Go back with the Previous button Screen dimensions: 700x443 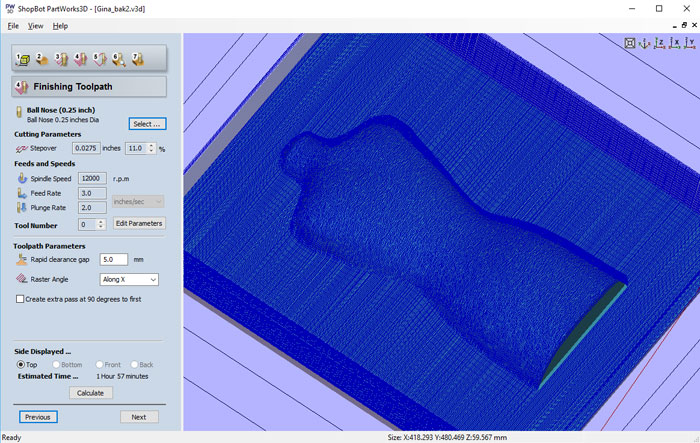tap(38, 417)
